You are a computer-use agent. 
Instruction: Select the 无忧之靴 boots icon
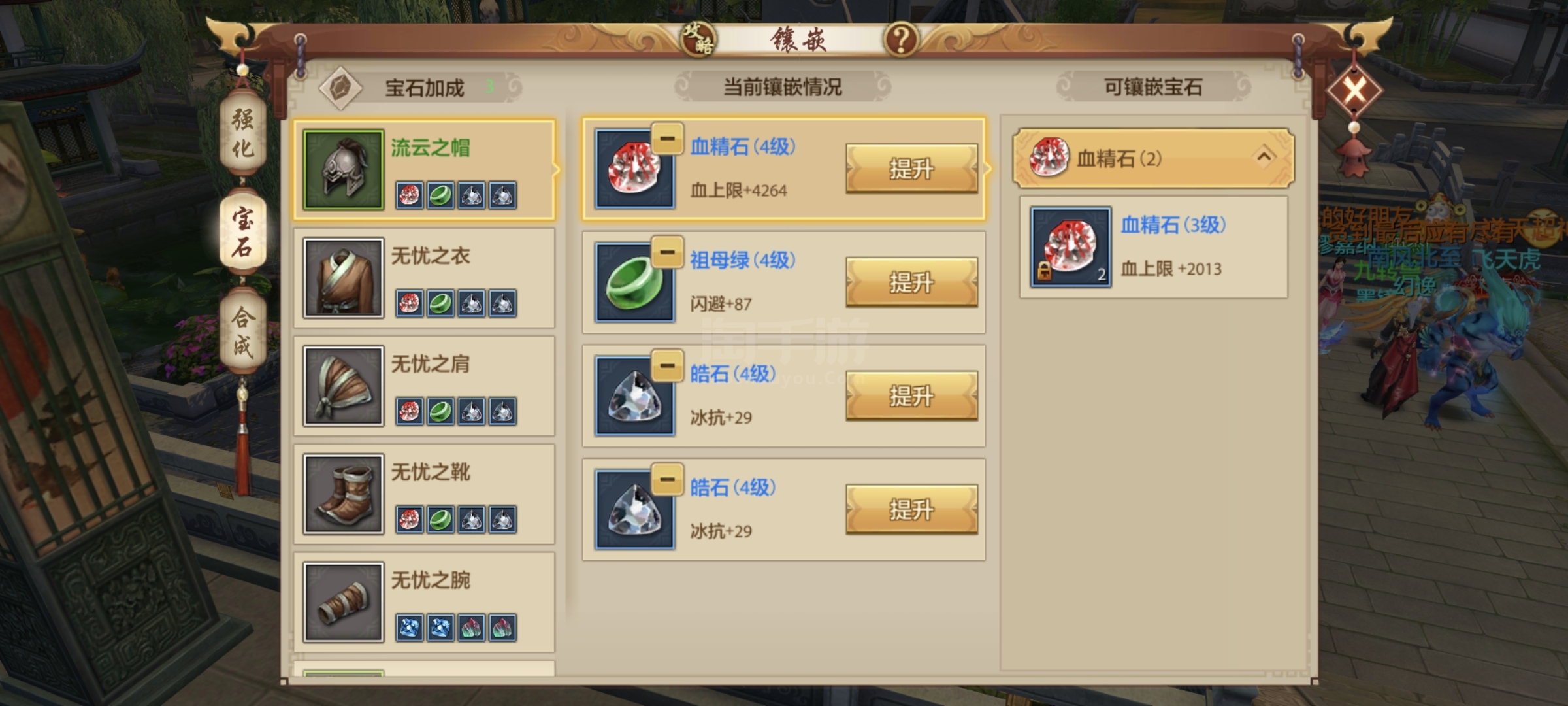(x=343, y=494)
